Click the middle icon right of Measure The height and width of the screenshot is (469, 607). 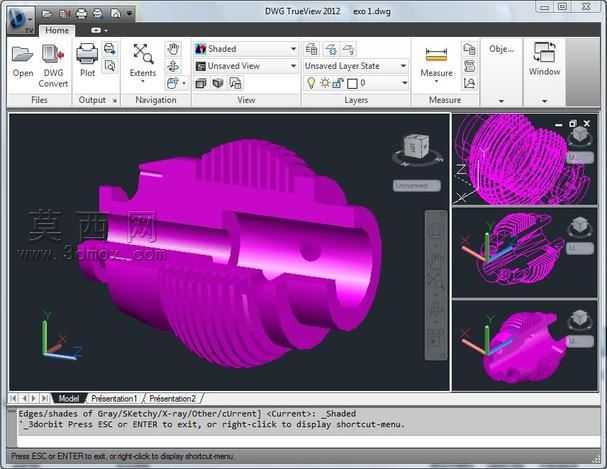coord(469,66)
